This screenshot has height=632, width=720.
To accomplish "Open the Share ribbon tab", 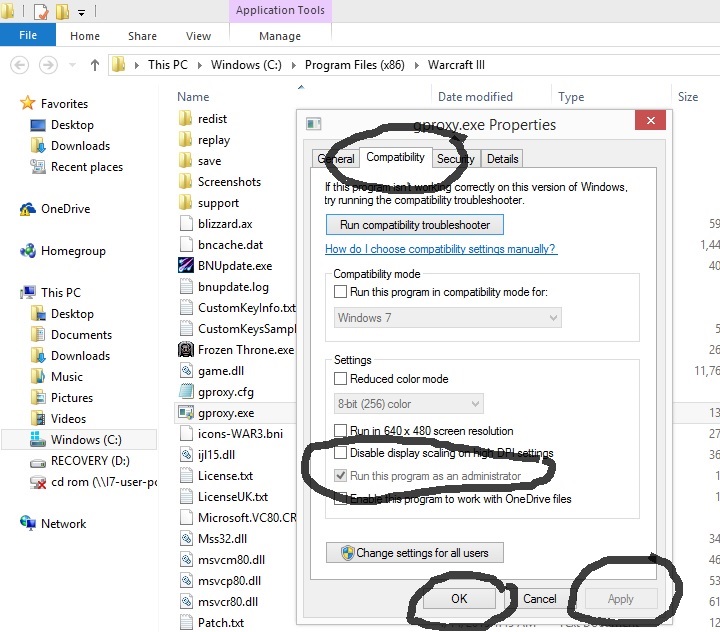I will (142, 36).
